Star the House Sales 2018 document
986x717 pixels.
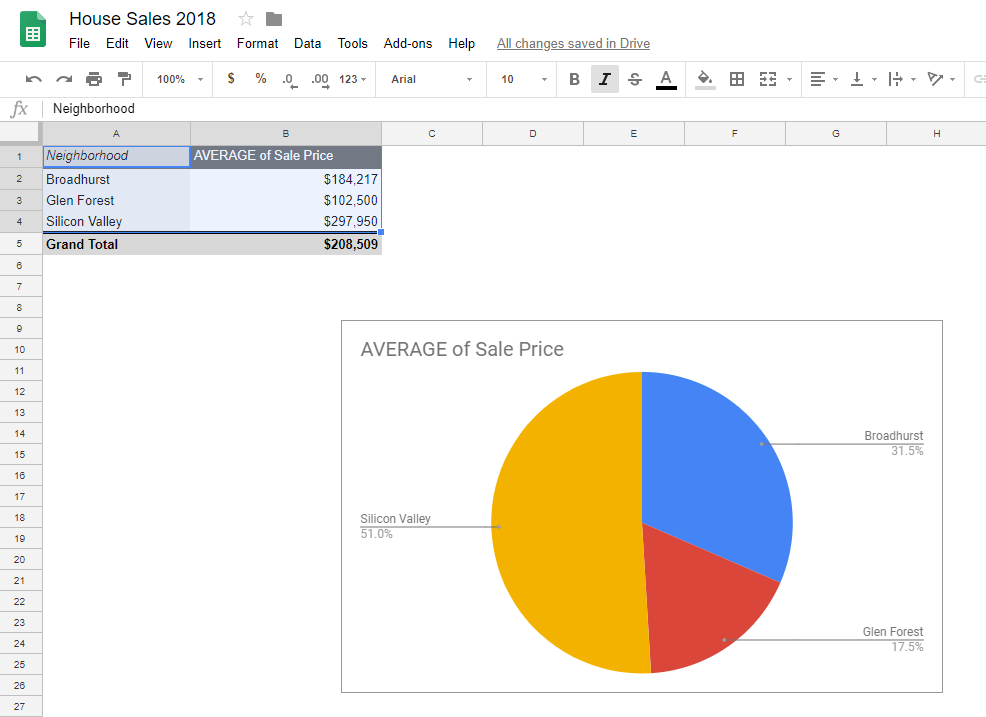[x=245, y=19]
